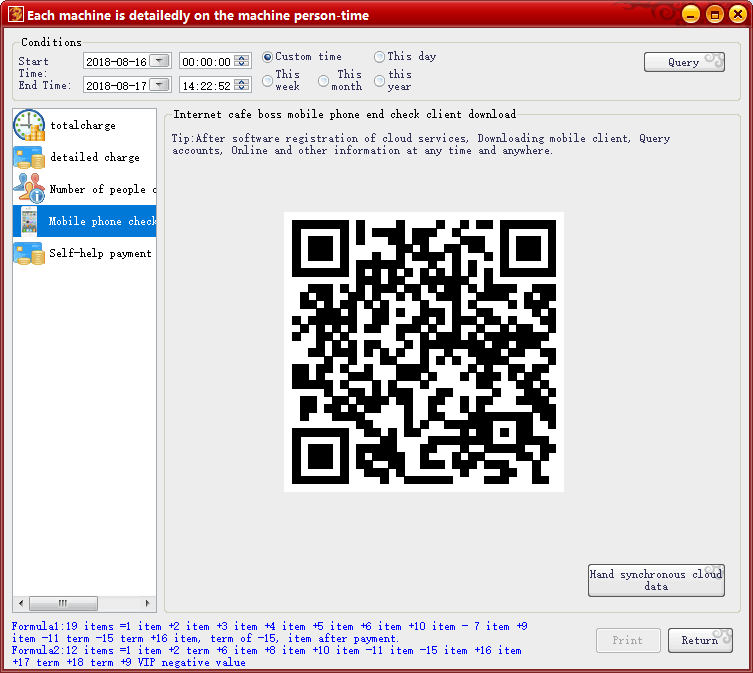Image resolution: width=753 pixels, height=673 pixels.
Task: Open the Start Time date dropdown
Action: 159,61
